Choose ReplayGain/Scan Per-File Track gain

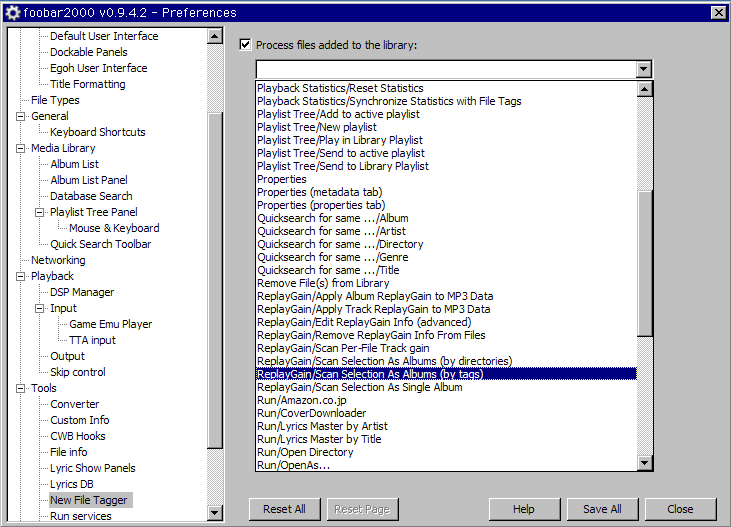coord(446,348)
